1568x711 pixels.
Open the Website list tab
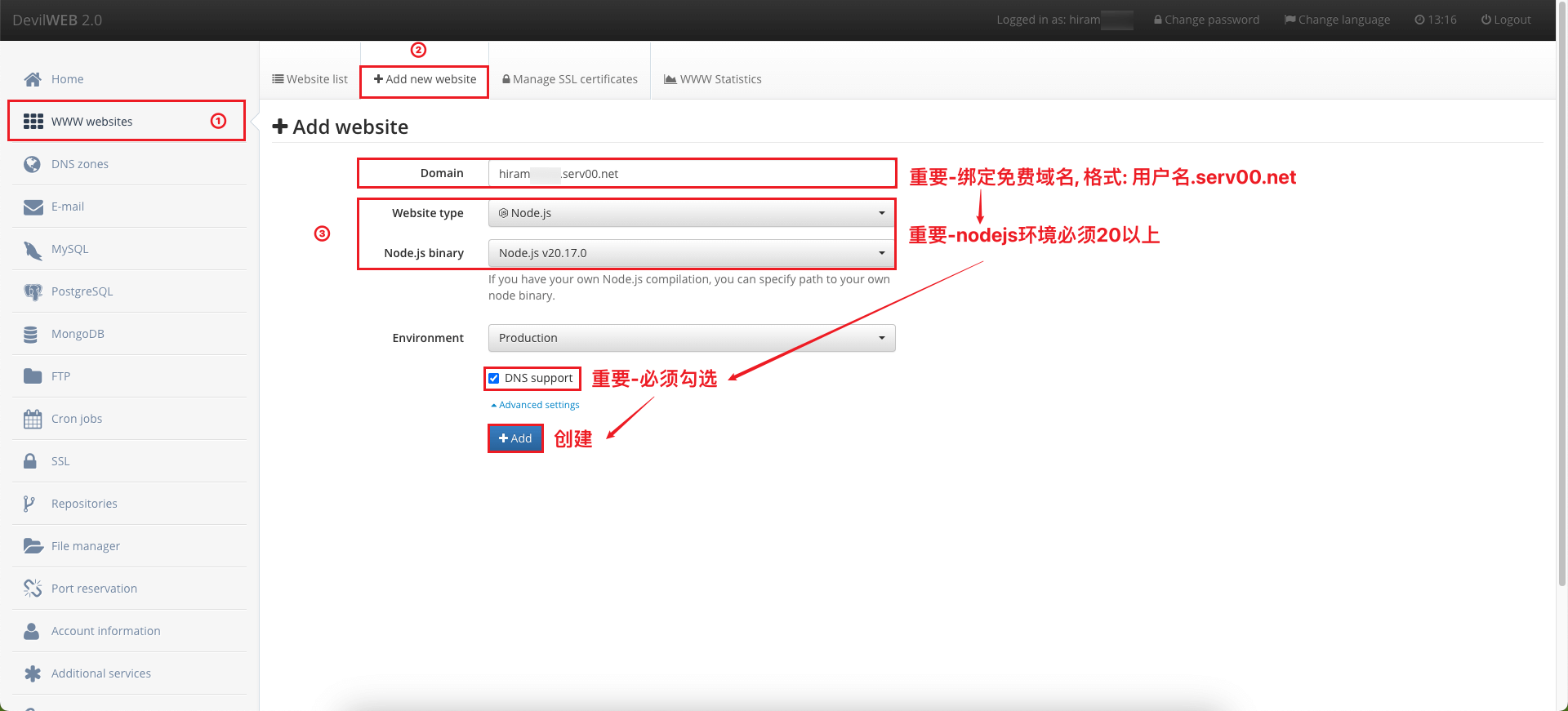310,79
